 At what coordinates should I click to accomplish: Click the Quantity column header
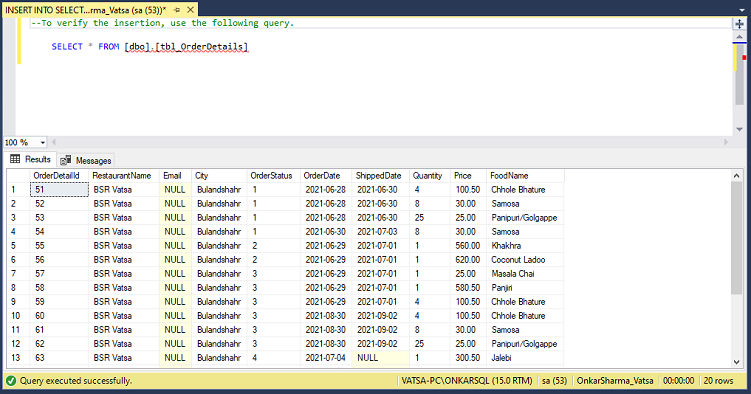[x=430, y=176]
